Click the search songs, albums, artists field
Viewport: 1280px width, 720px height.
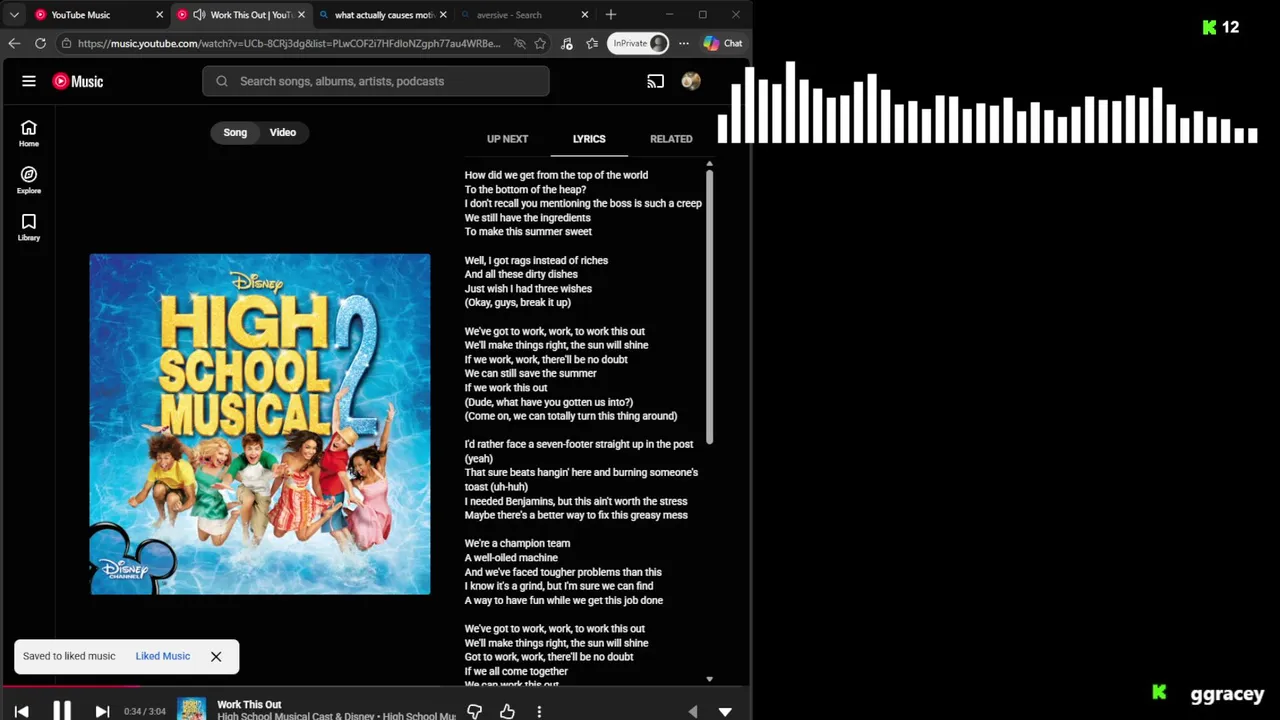click(x=376, y=81)
